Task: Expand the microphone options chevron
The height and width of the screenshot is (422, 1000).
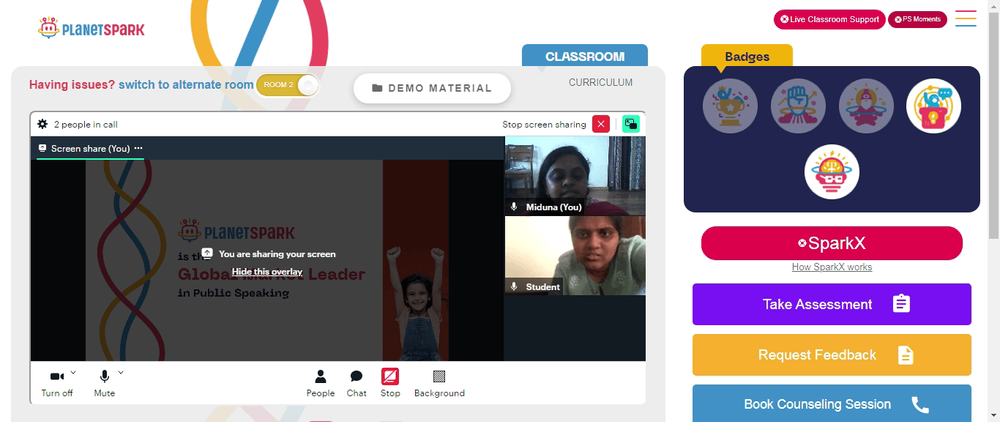Action: [121, 372]
